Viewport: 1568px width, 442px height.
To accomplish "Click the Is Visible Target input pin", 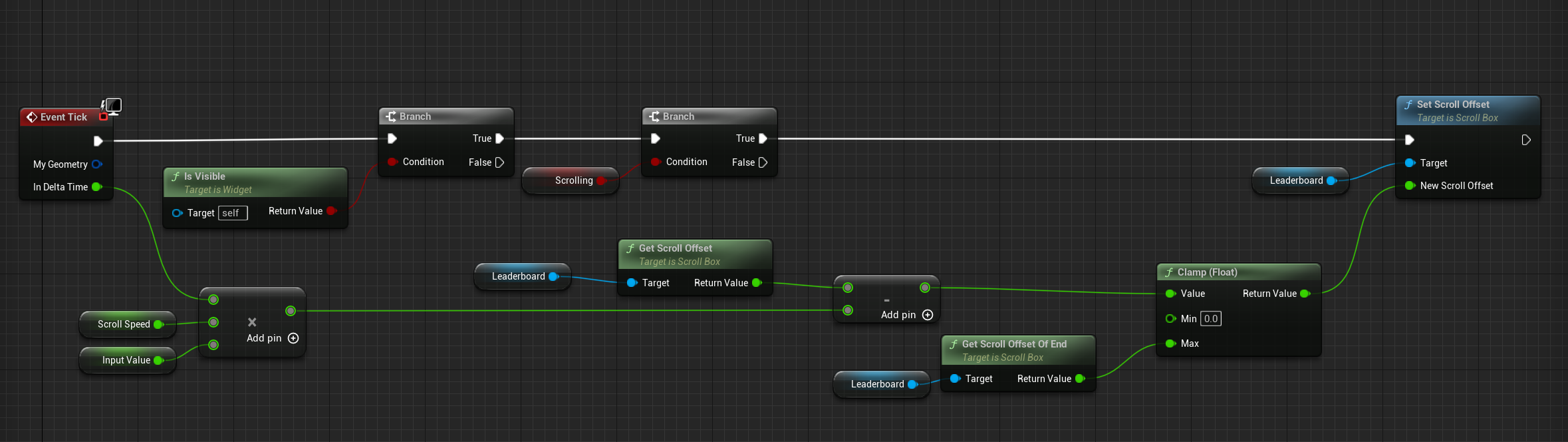I will click(177, 213).
